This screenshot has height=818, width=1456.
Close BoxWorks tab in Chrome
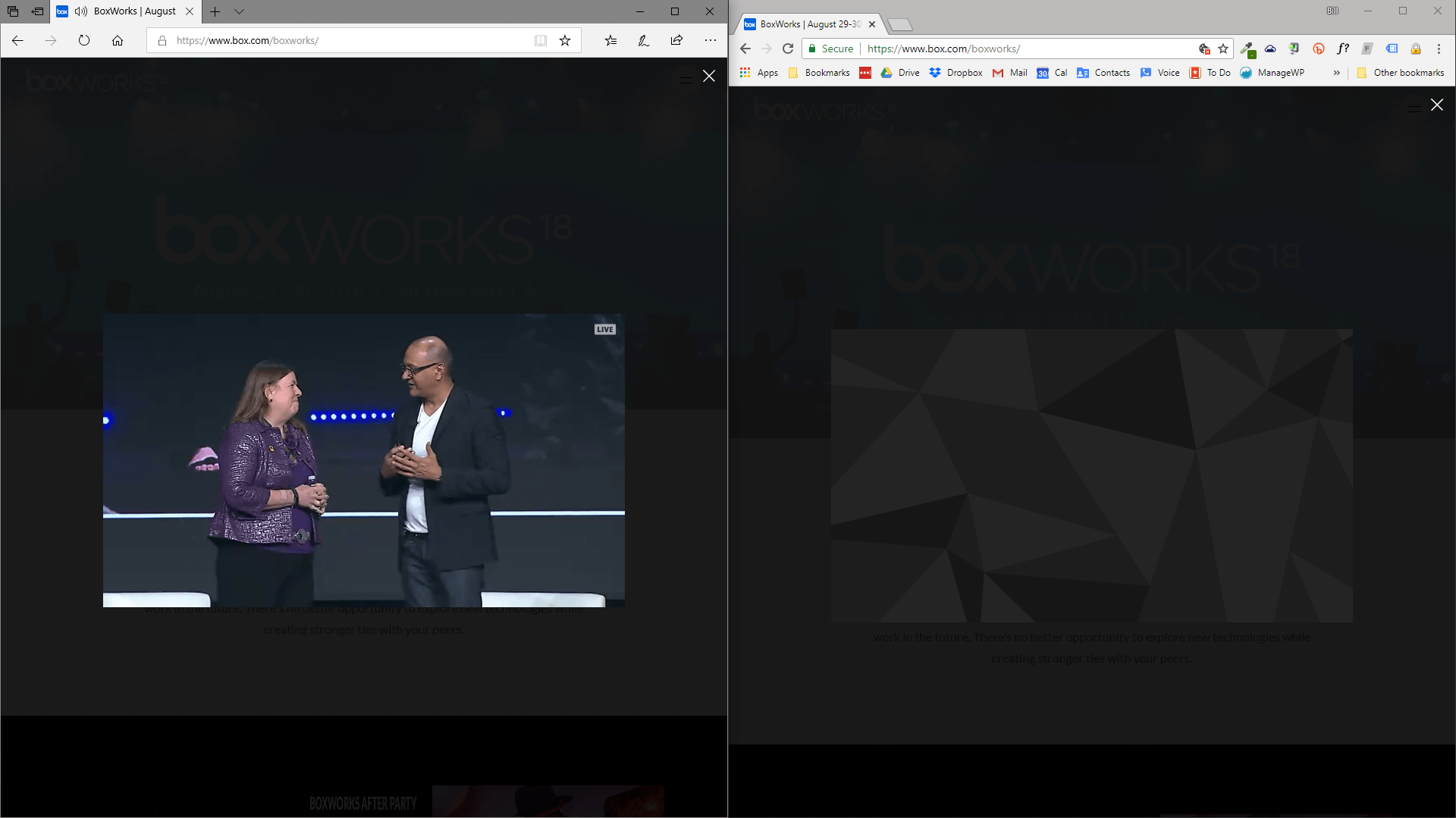[872, 24]
